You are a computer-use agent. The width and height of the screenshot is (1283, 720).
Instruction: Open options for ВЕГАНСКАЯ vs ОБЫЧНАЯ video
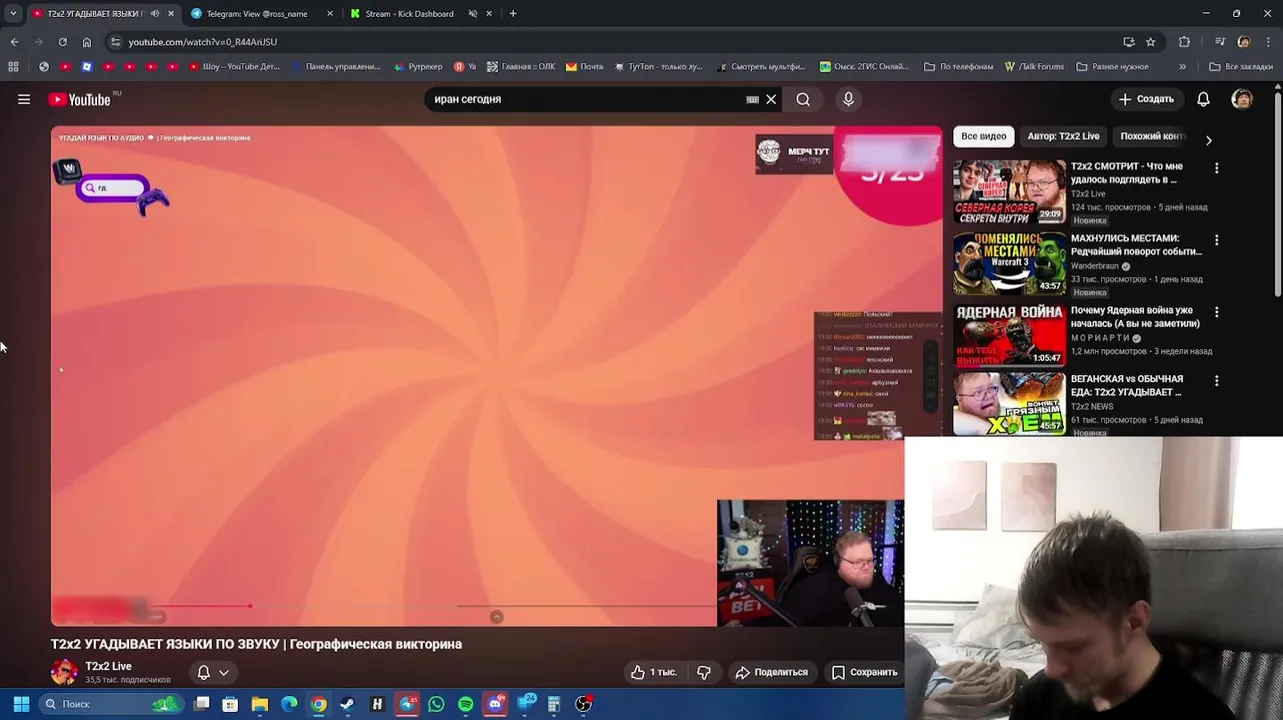(x=1216, y=381)
